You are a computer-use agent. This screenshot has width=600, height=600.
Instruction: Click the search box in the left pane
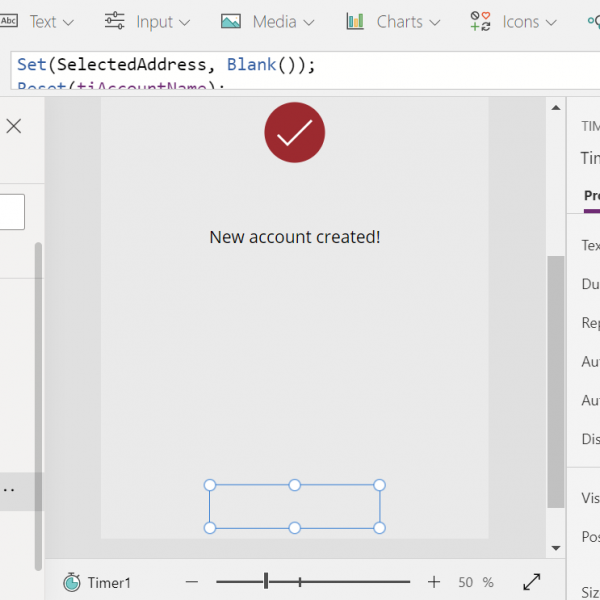point(12,212)
